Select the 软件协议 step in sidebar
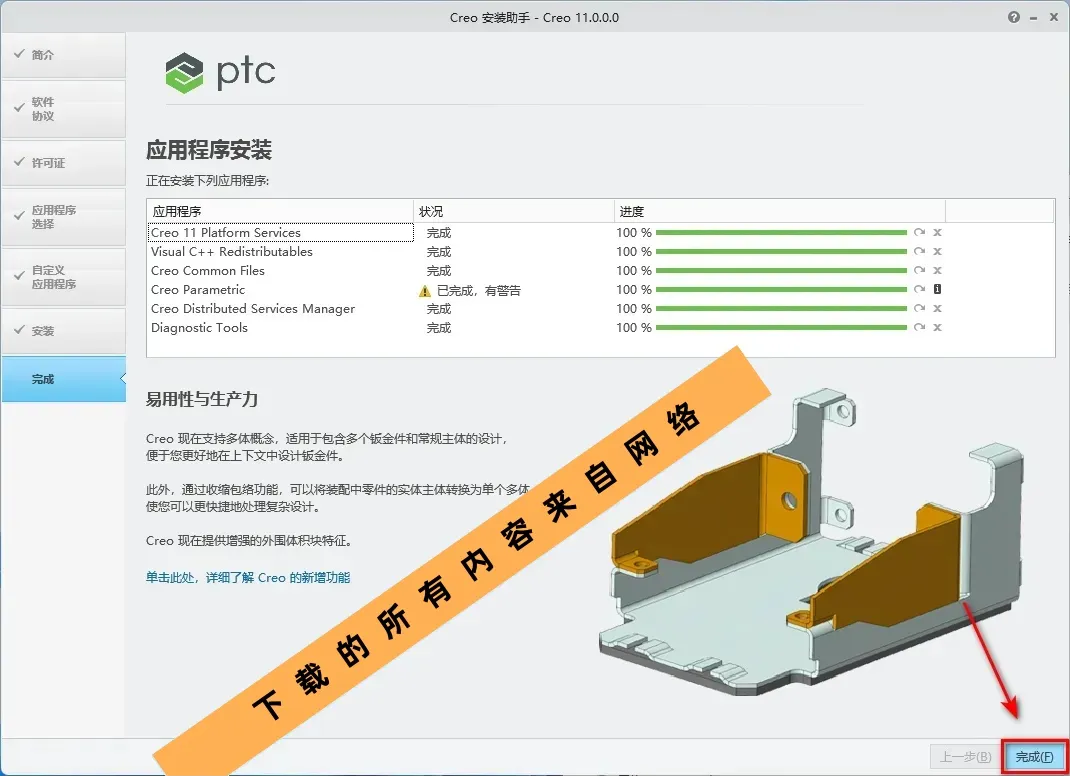This screenshot has height=777, width=1071. click(x=64, y=109)
